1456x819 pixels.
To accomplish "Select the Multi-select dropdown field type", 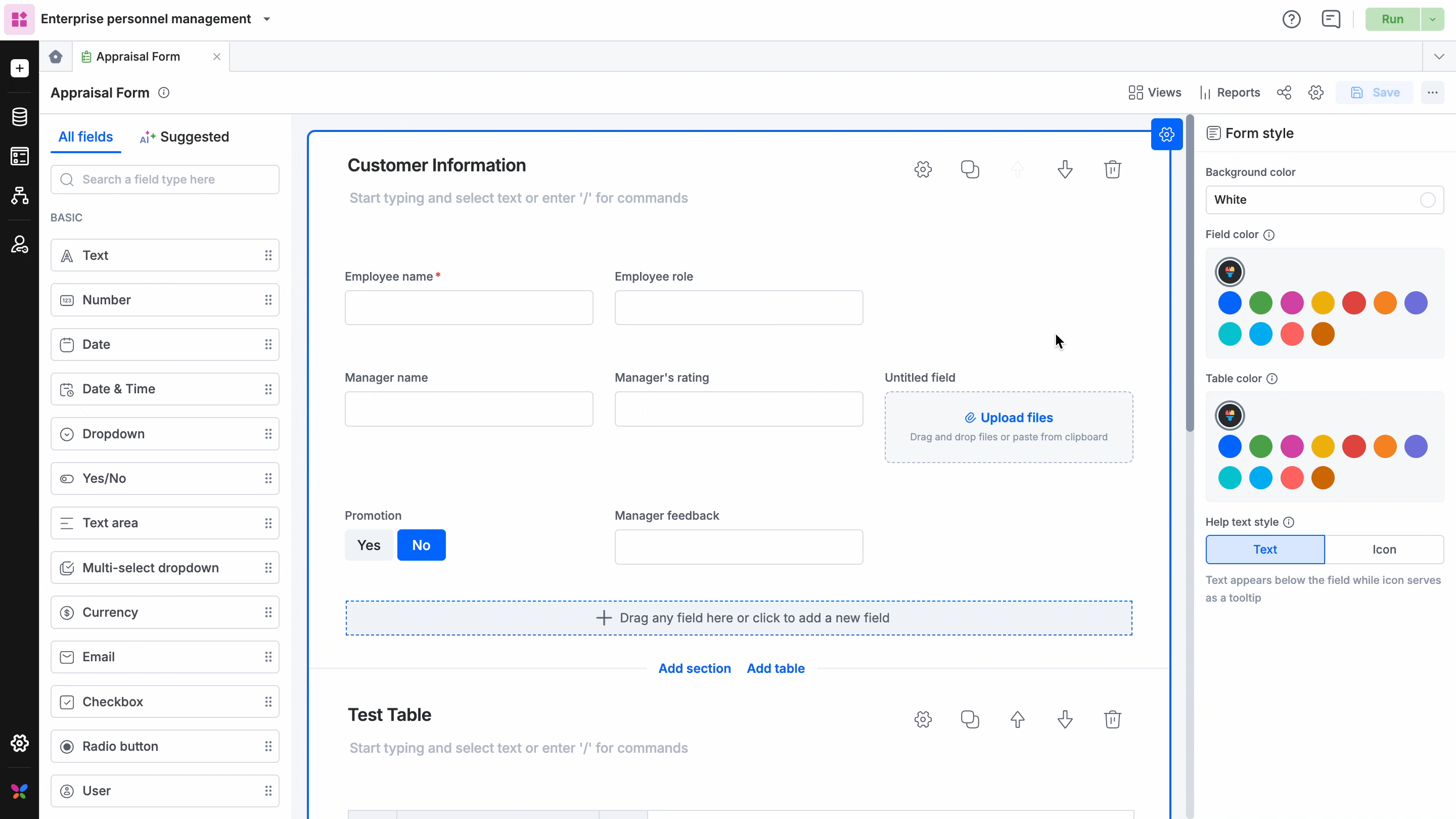I will (x=165, y=568).
